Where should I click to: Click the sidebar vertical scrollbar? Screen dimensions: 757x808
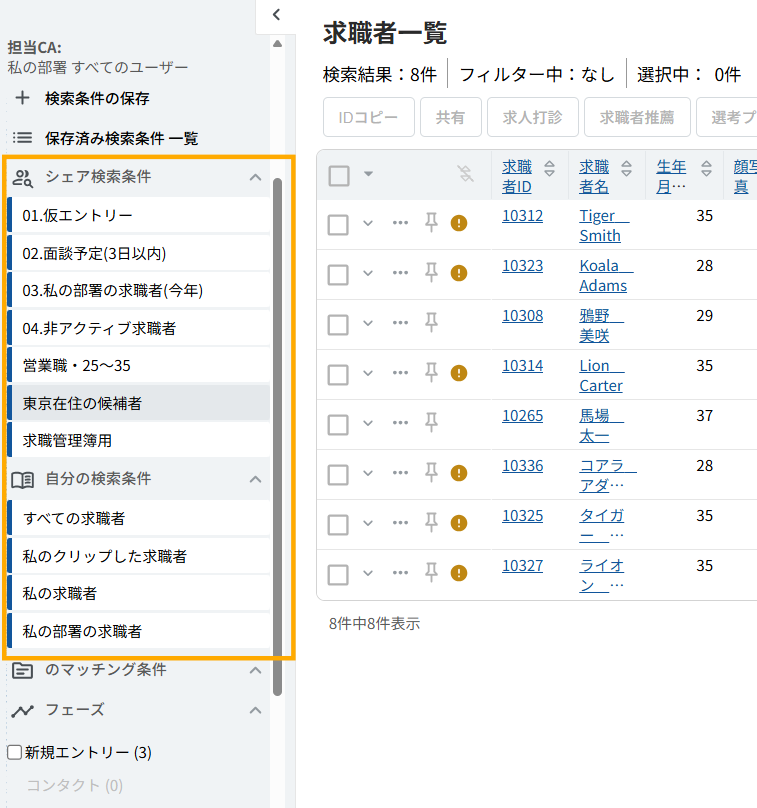pos(277,400)
